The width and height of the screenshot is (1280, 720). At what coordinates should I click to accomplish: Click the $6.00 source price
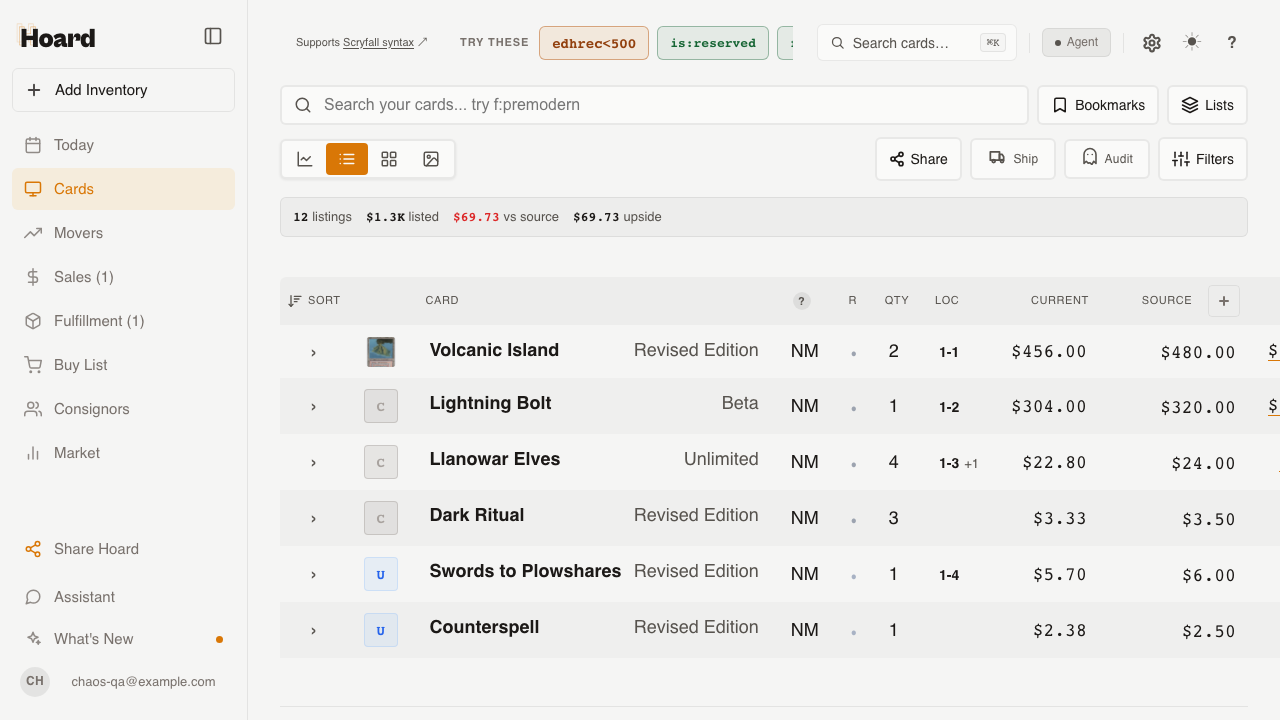[1209, 576]
